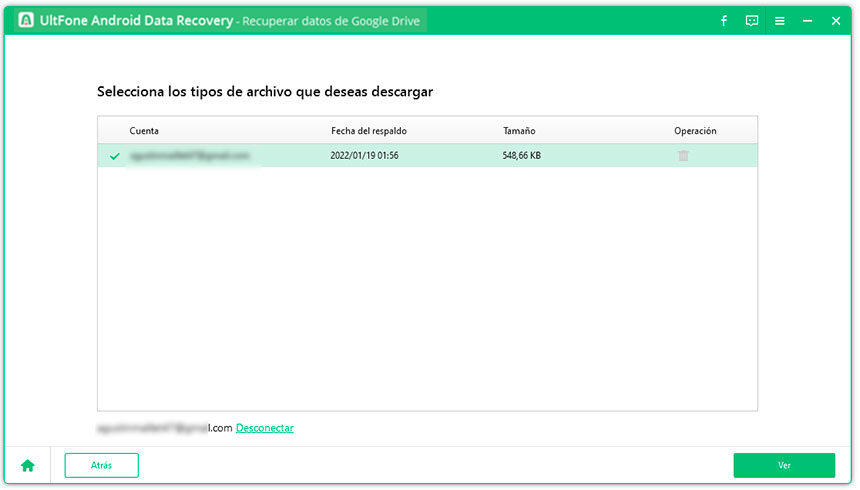Delete the backup with trash icon
860x490 pixels.
(683, 156)
